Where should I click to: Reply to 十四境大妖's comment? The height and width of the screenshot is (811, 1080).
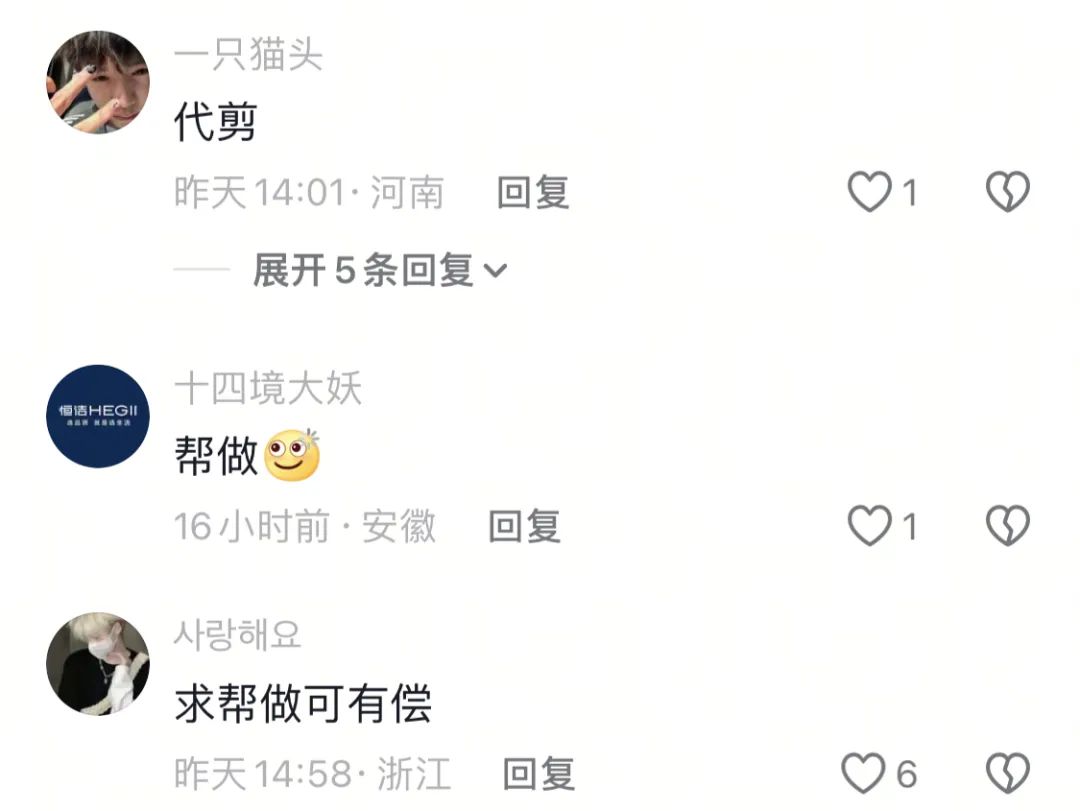pos(524,526)
